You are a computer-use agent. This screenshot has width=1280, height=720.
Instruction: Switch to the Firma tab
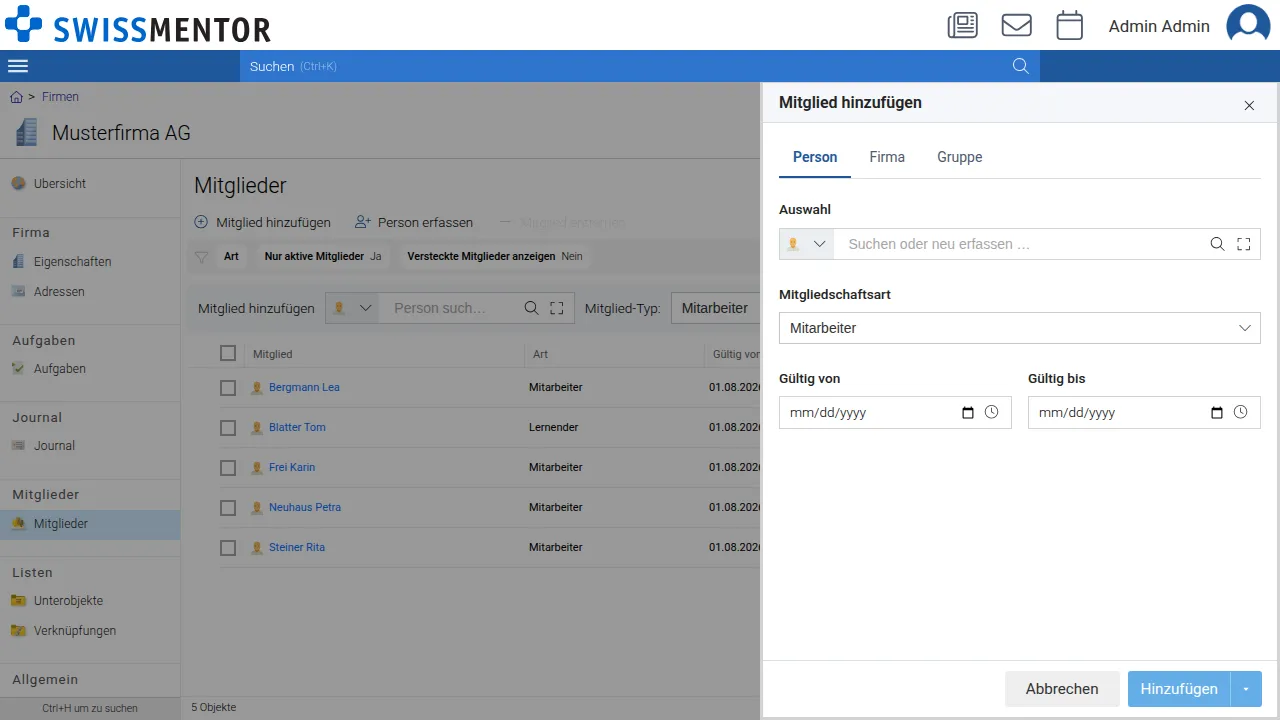pyautogui.click(x=887, y=157)
